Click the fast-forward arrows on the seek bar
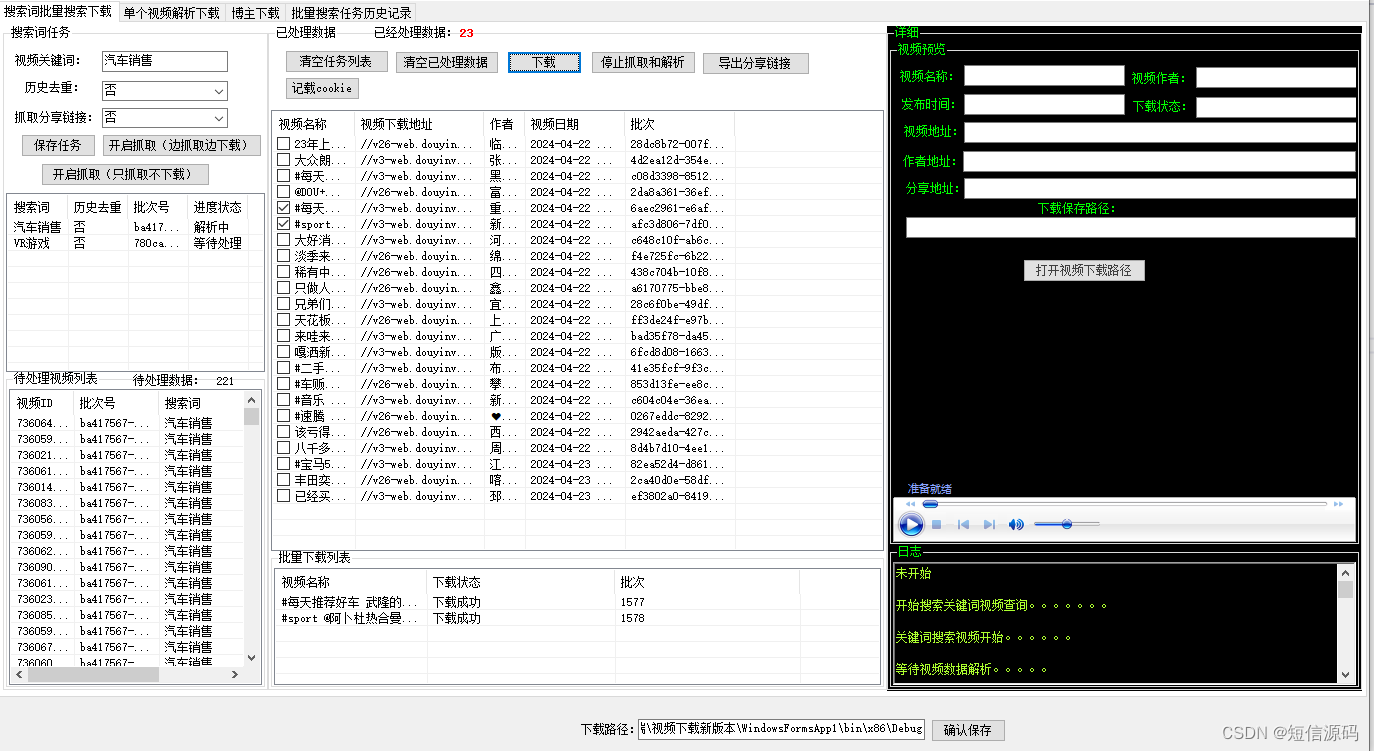The height and width of the screenshot is (751, 1374). tap(1339, 504)
